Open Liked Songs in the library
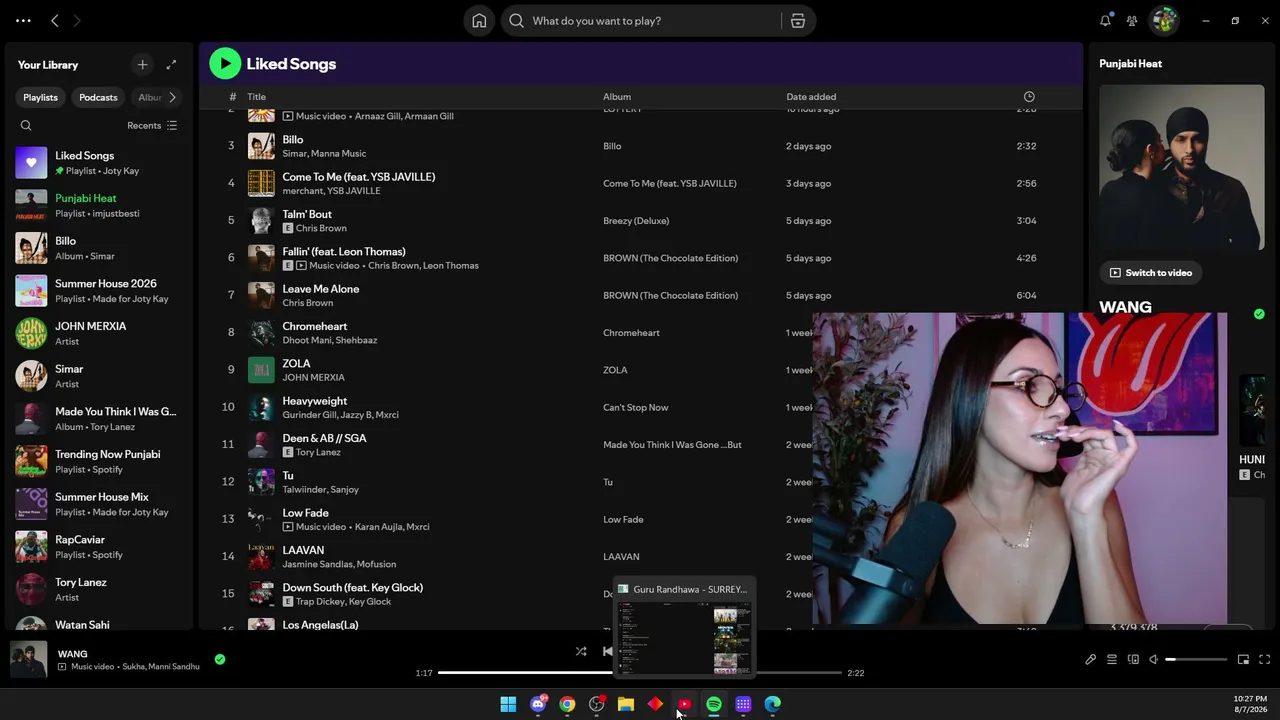The image size is (1280, 720). [x=98, y=163]
